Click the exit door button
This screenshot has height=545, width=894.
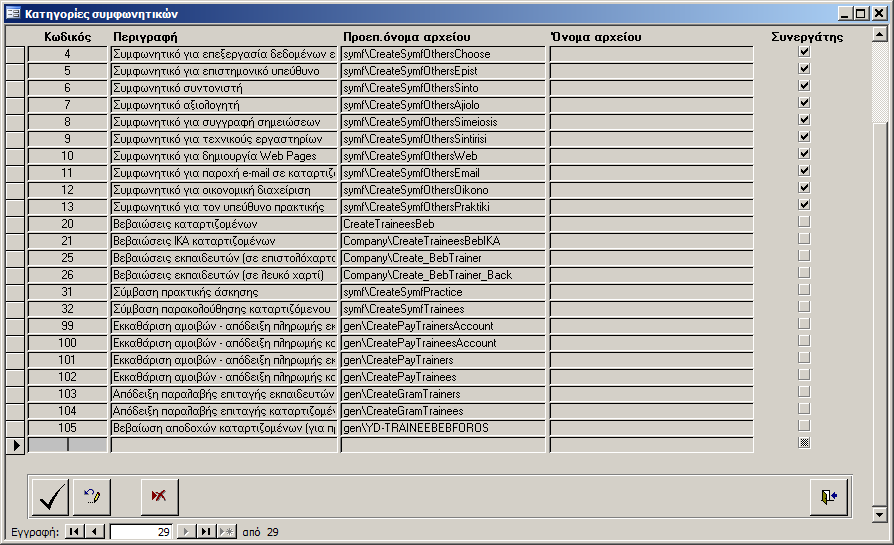(828, 496)
